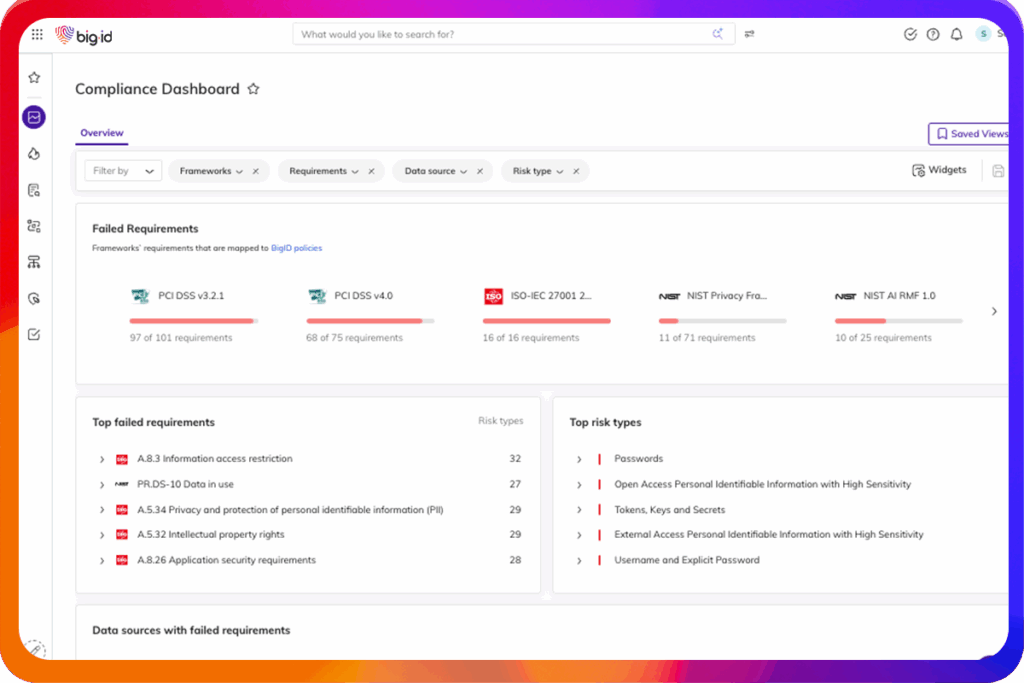Remove the Risk type filter chip
This screenshot has height=683, width=1024.
point(575,171)
